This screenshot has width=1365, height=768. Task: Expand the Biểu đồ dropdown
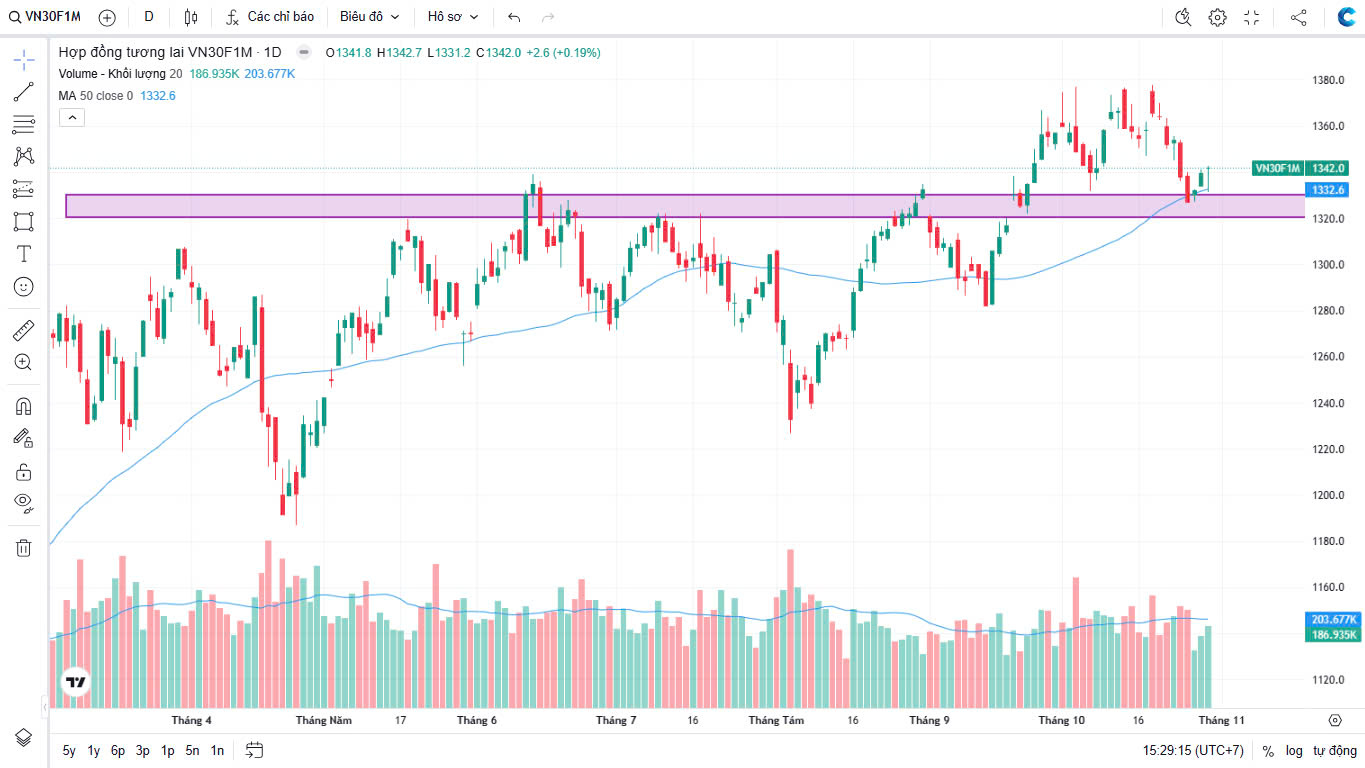click(369, 17)
